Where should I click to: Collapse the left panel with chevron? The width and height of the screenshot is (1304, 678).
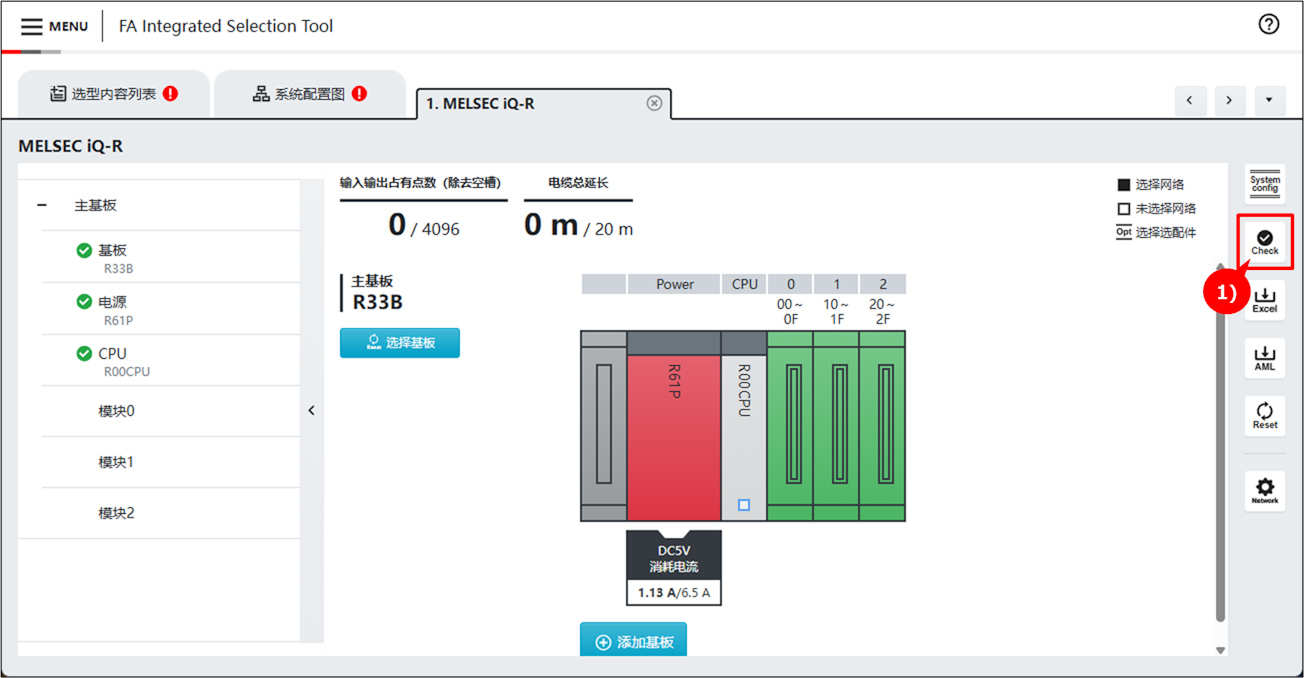coord(311,410)
